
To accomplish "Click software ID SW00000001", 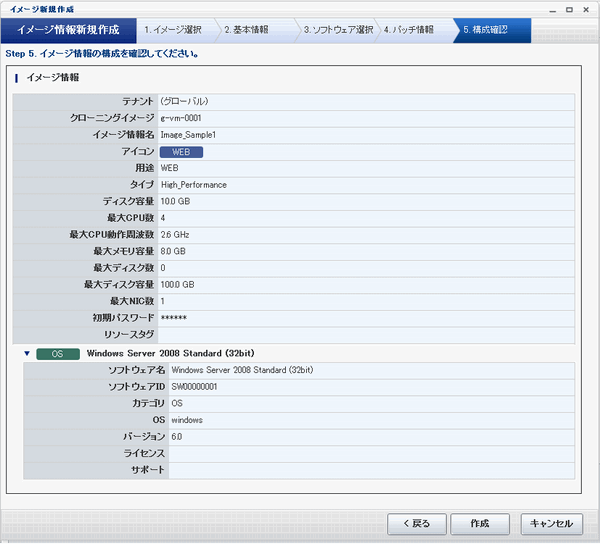I will point(194,387).
